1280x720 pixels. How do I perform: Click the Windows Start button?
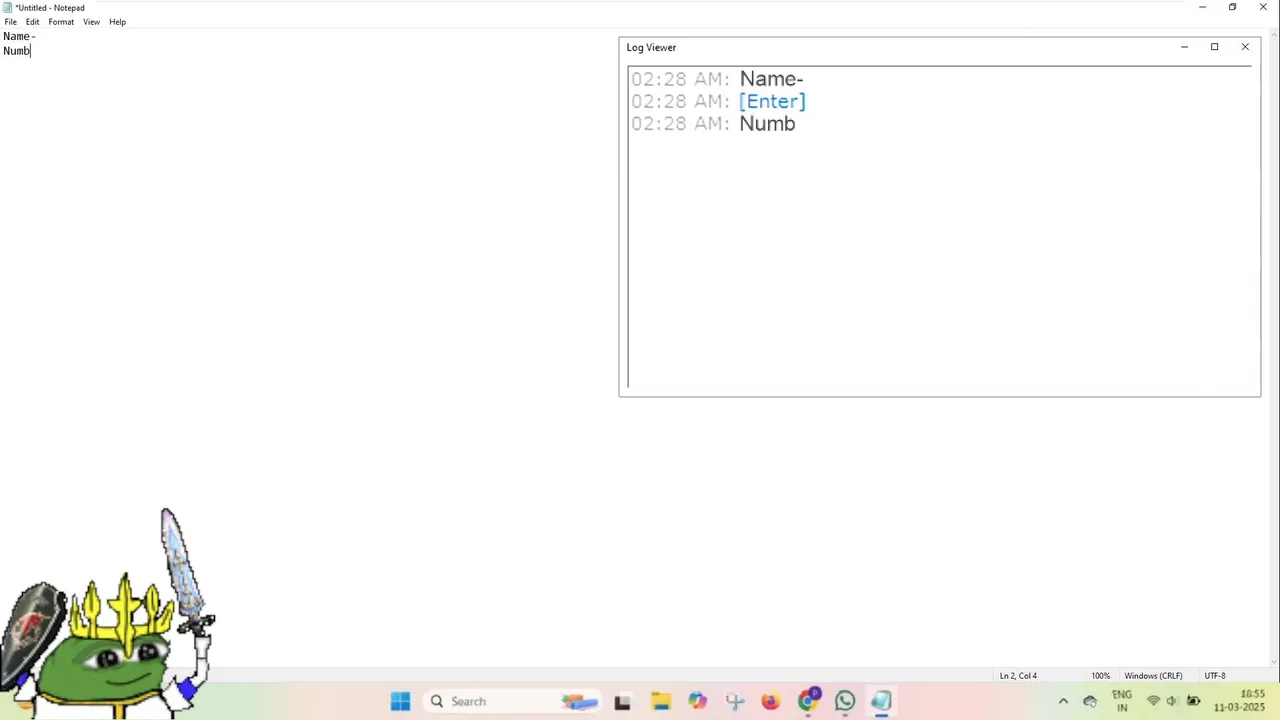tap(400, 702)
